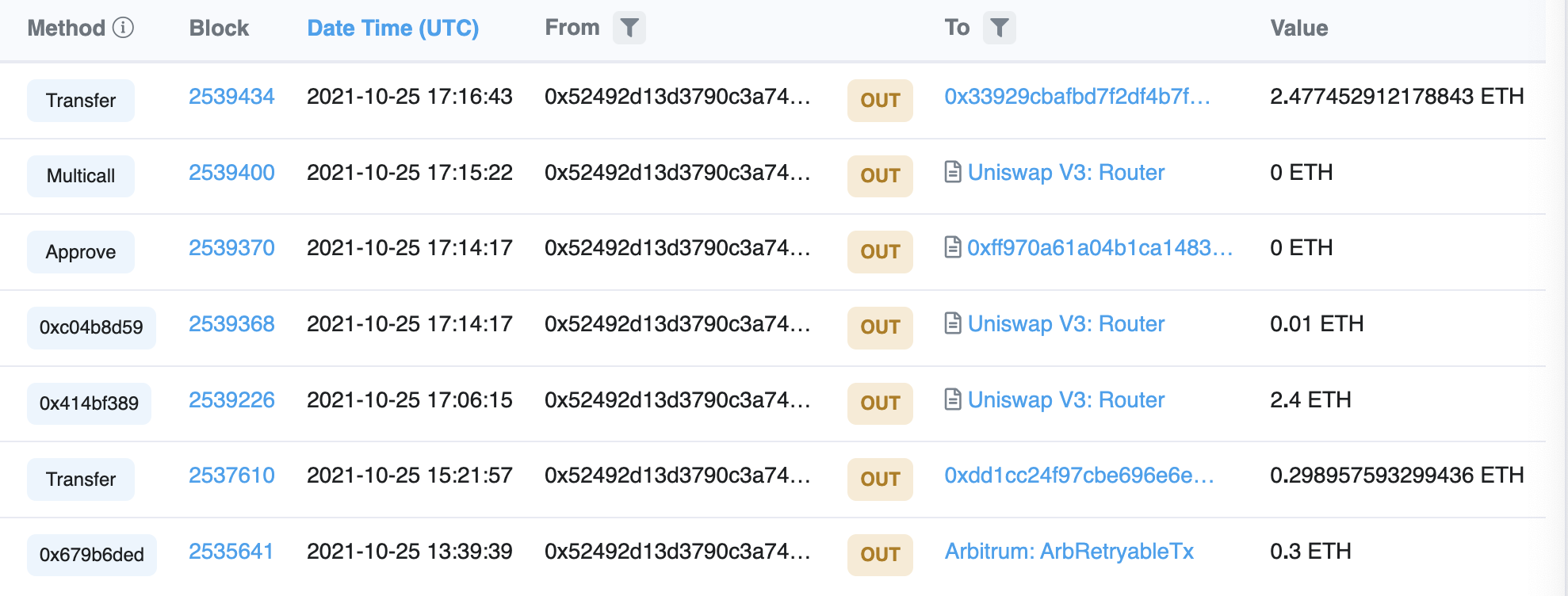Click the OUT badge on the first Transfer row

[x=879, y=101]
